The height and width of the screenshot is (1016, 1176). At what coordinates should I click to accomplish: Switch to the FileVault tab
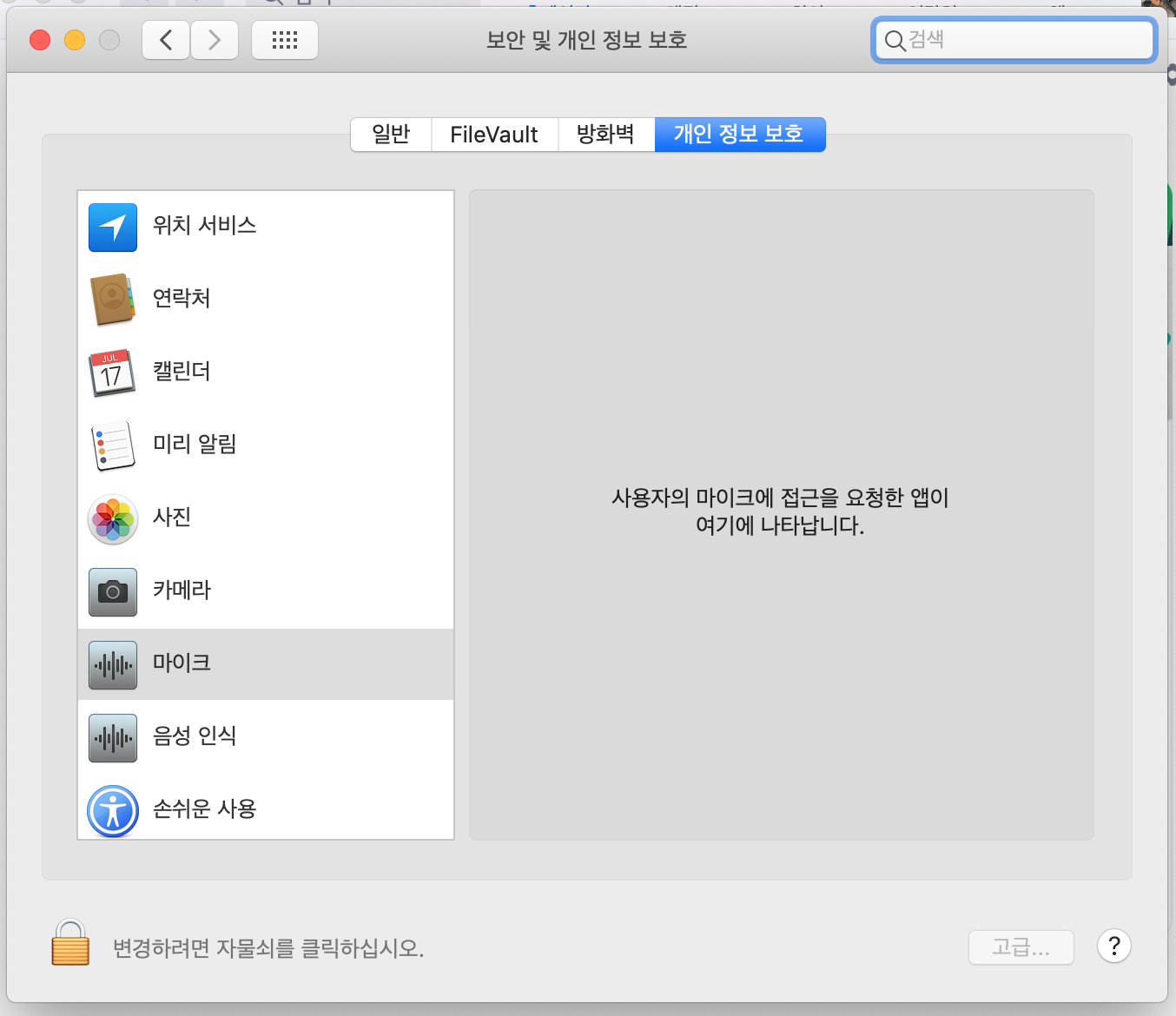(x=494, y=135)
